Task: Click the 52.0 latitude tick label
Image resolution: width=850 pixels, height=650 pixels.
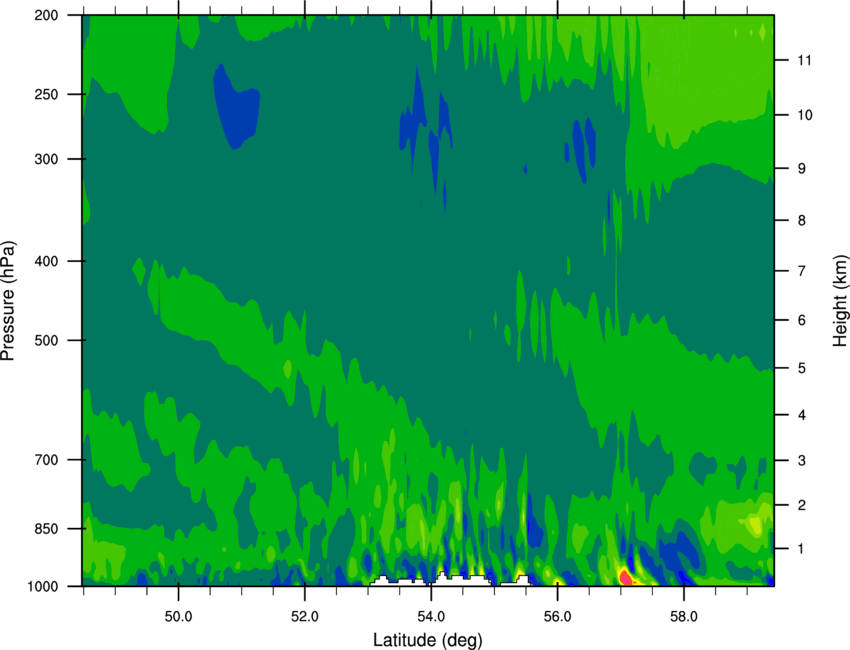Action: tap(305, 617)
